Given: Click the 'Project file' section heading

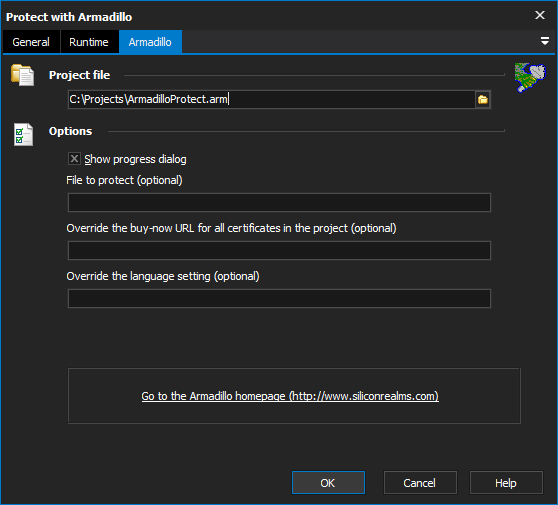Looking at the screenshot, I should coord(79,75).
